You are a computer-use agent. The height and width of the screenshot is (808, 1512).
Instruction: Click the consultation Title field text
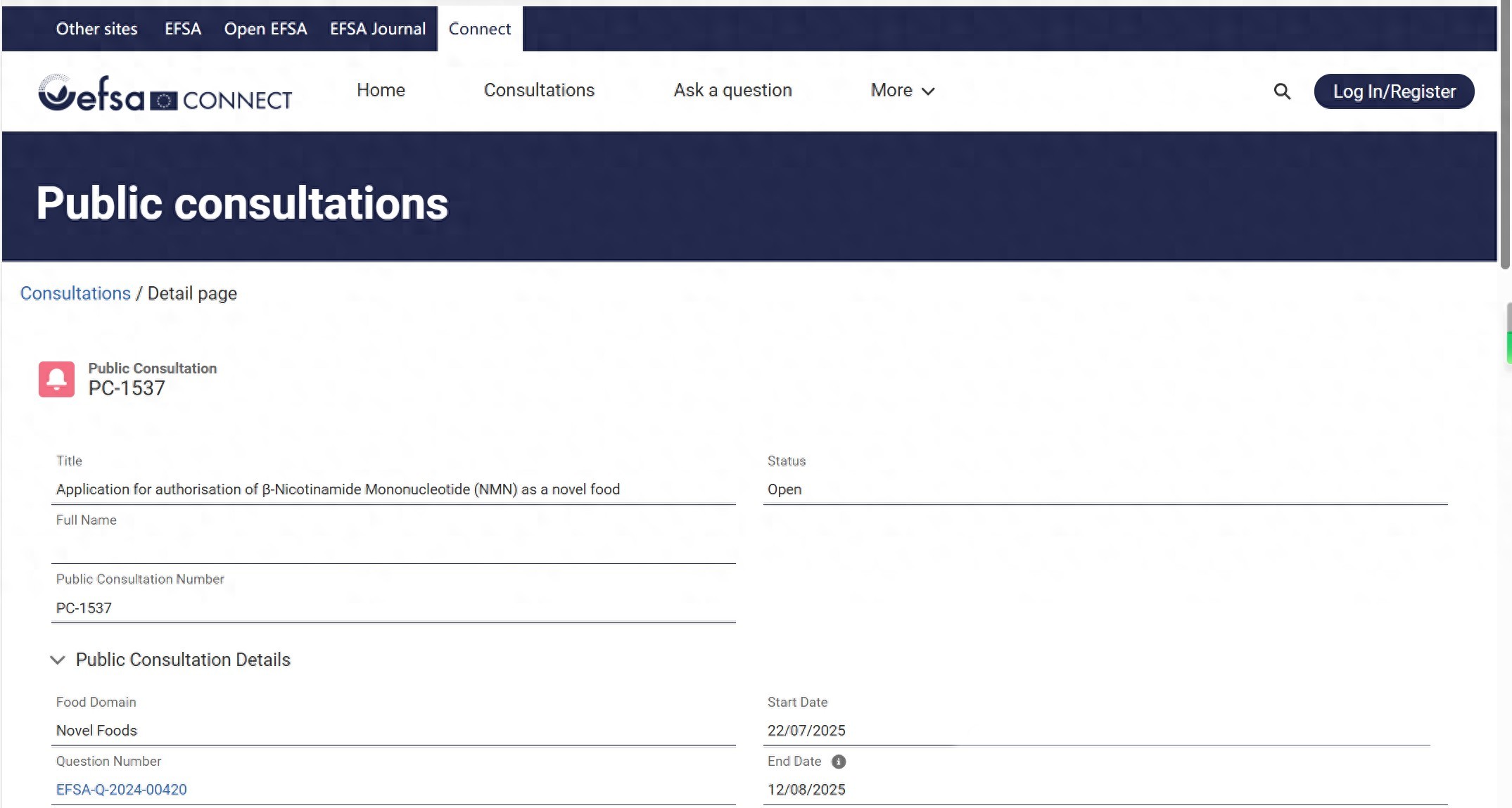pos(338,489)
